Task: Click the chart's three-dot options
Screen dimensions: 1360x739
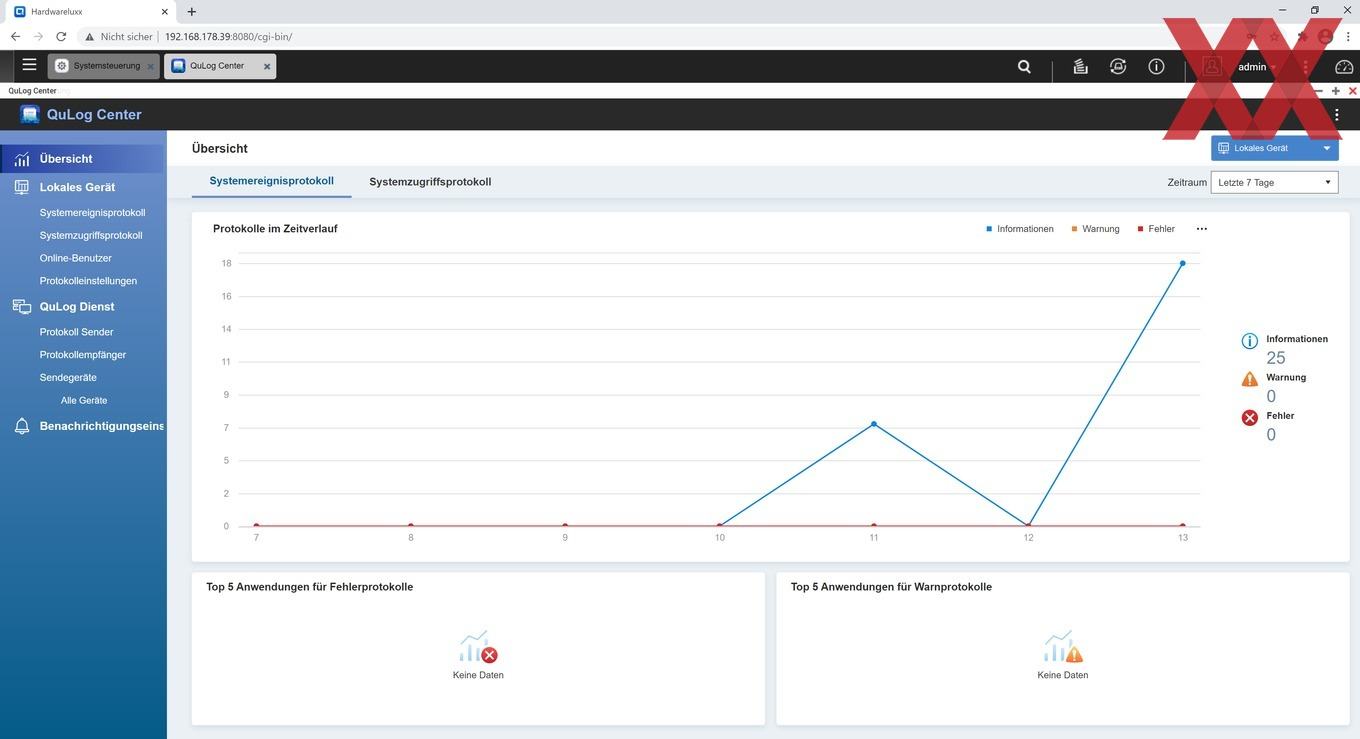Action: 1202,229
